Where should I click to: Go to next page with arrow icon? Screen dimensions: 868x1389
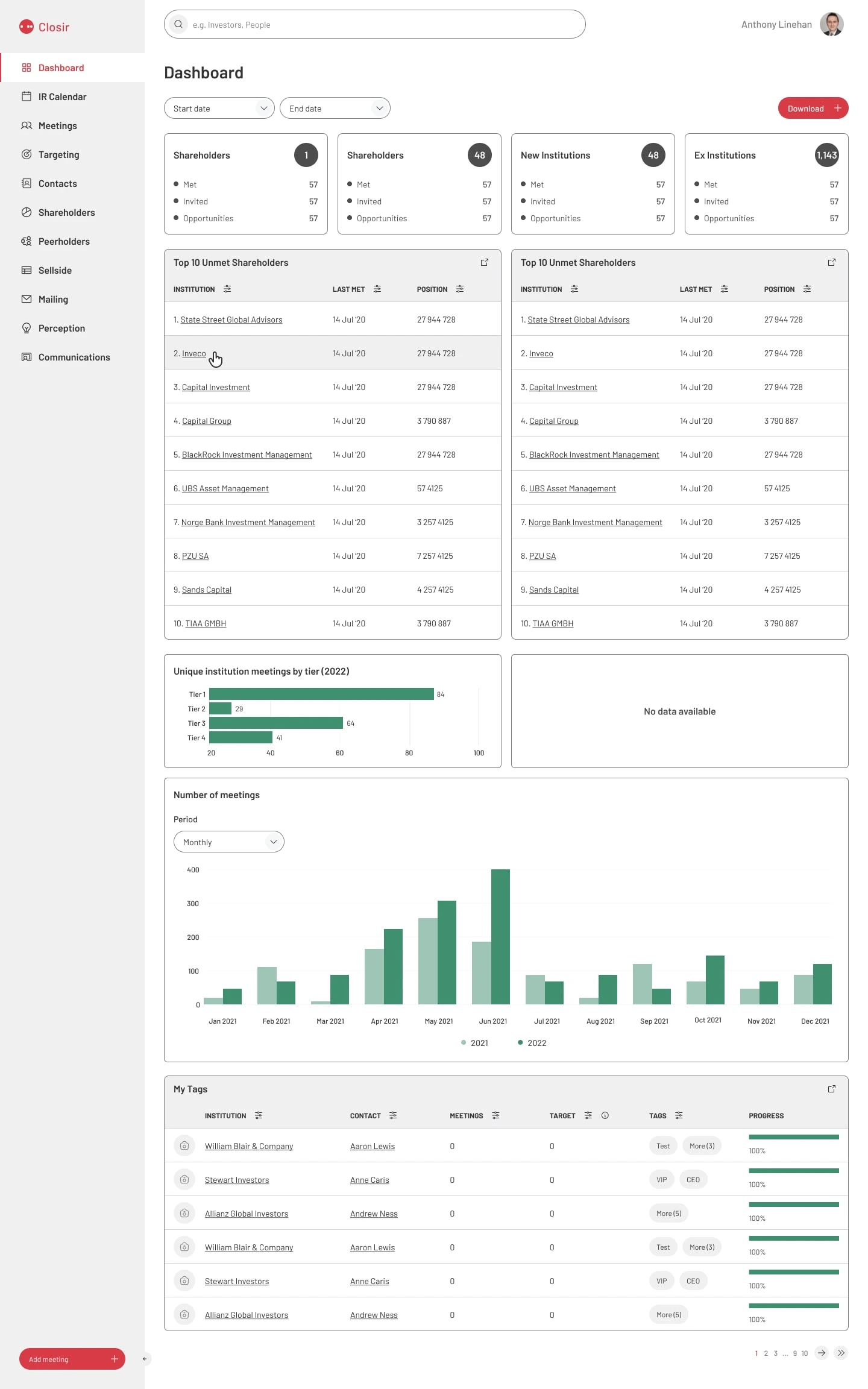coord(822,1353)
